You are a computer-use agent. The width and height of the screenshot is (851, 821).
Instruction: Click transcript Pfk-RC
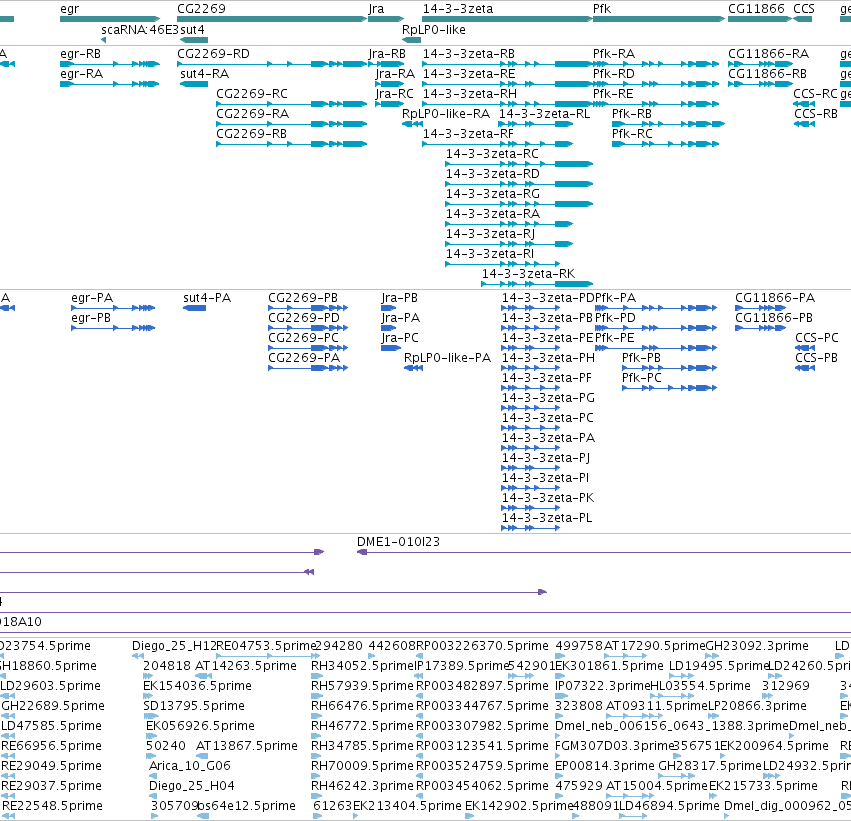pos(666,144)
